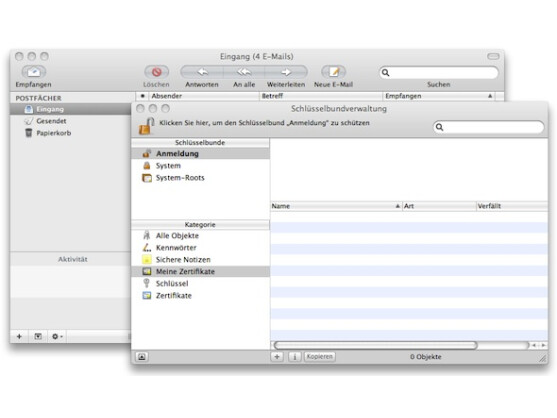Image resolution: width=557 pixels, height=418 pixels.
Task: Open the Papierkorb mailbox
Action: click(x=71, y=133)
